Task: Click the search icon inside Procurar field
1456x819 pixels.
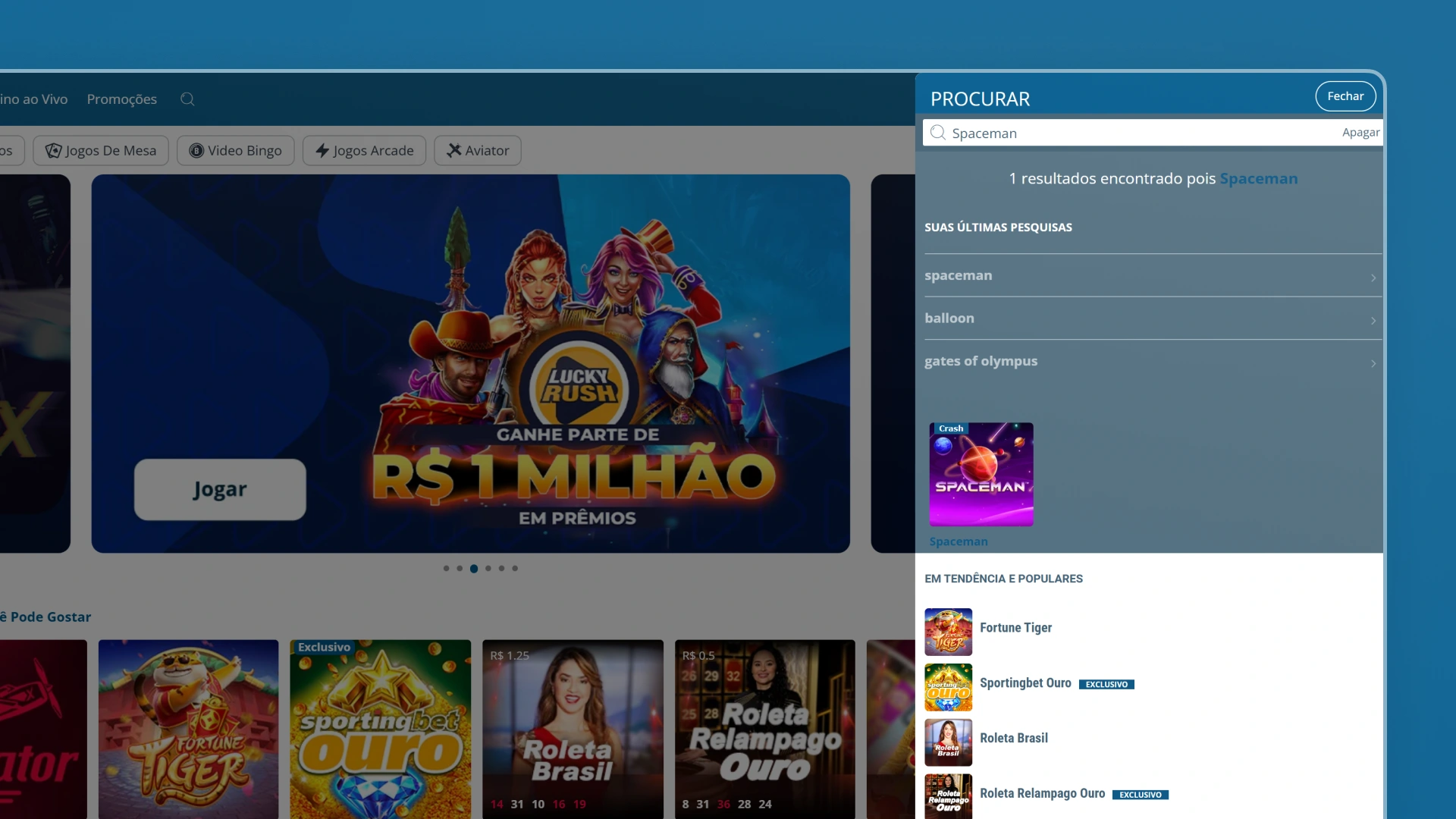Action: tap(938, 133)
